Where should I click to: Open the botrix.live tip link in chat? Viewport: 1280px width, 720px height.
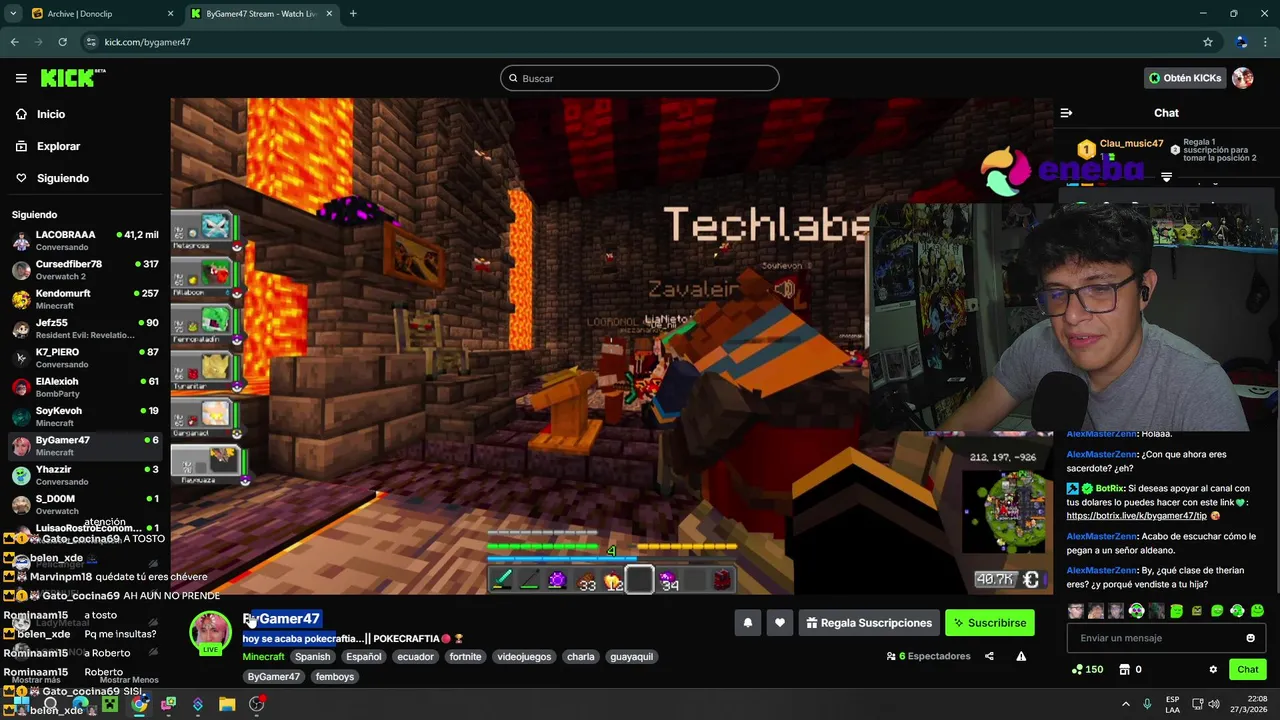pyautogui.click(x=1137, y=516)
